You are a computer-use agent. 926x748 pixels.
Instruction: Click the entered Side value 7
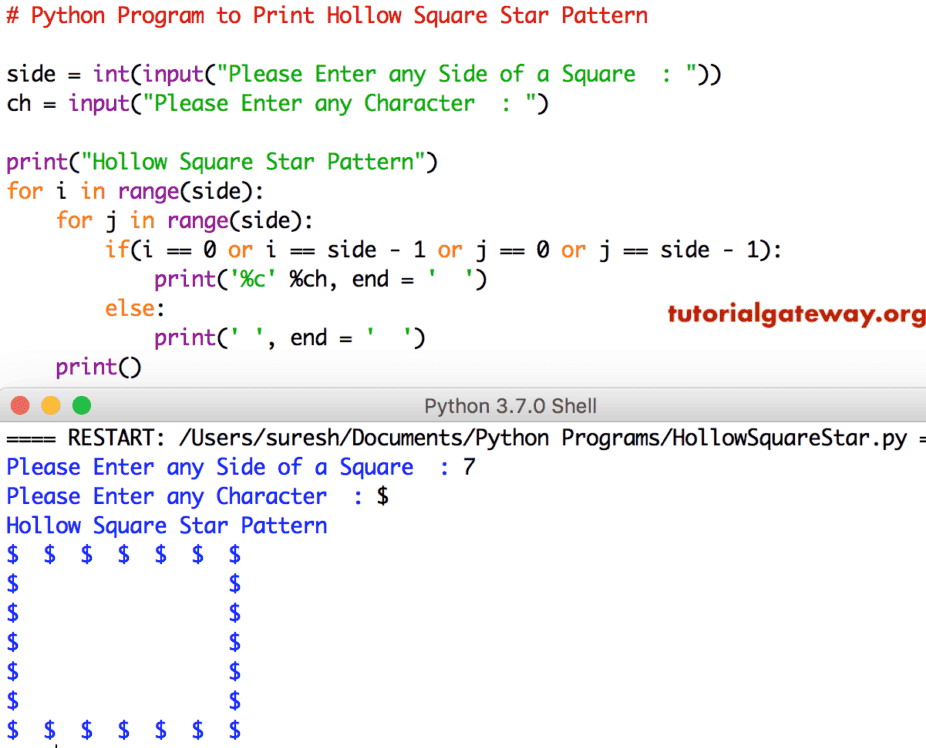(x=468, y=467)
